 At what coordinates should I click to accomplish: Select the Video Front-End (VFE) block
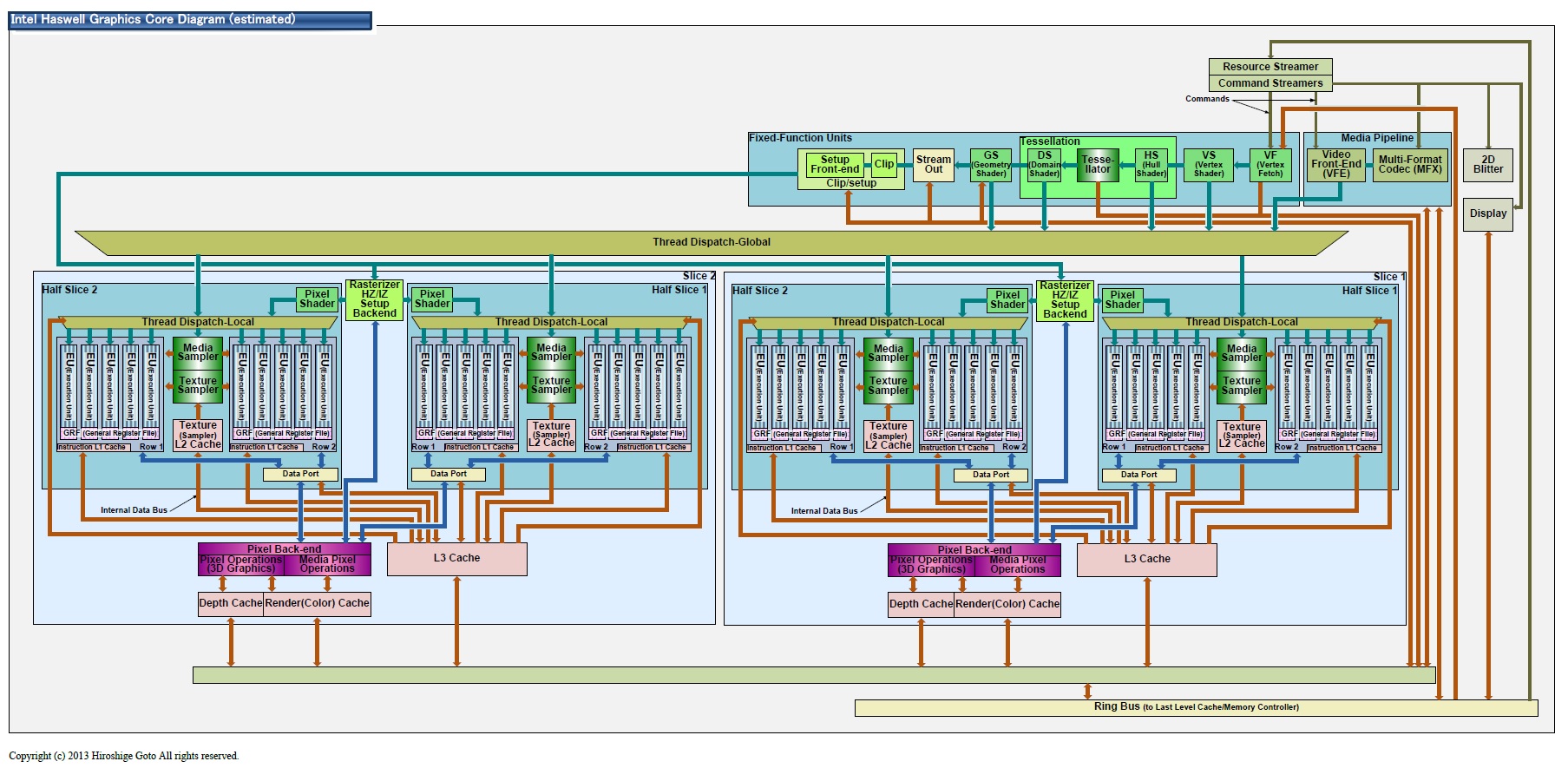pos(1335,165)
